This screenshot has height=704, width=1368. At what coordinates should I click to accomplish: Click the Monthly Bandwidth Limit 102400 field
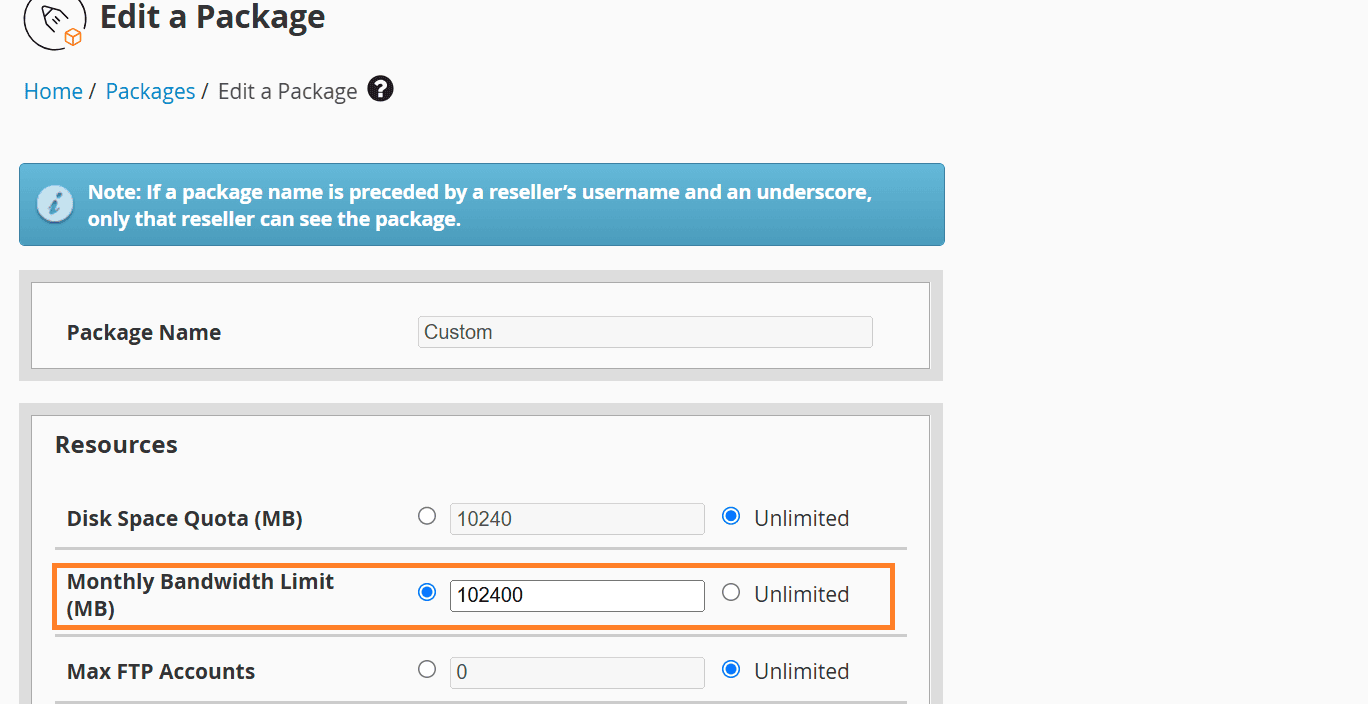[577, 595]
